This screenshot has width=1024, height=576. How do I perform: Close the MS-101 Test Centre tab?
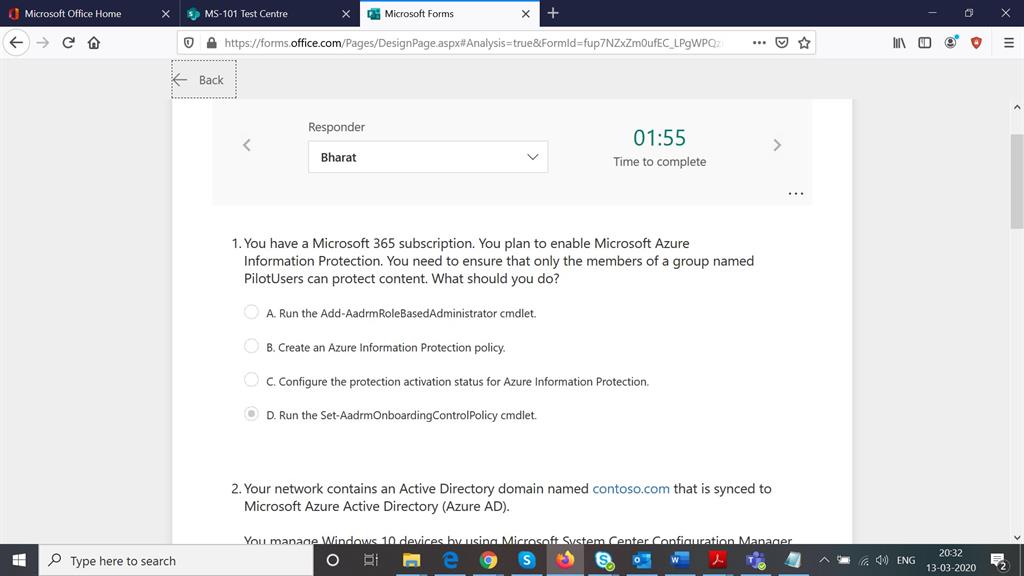(346, 13)
